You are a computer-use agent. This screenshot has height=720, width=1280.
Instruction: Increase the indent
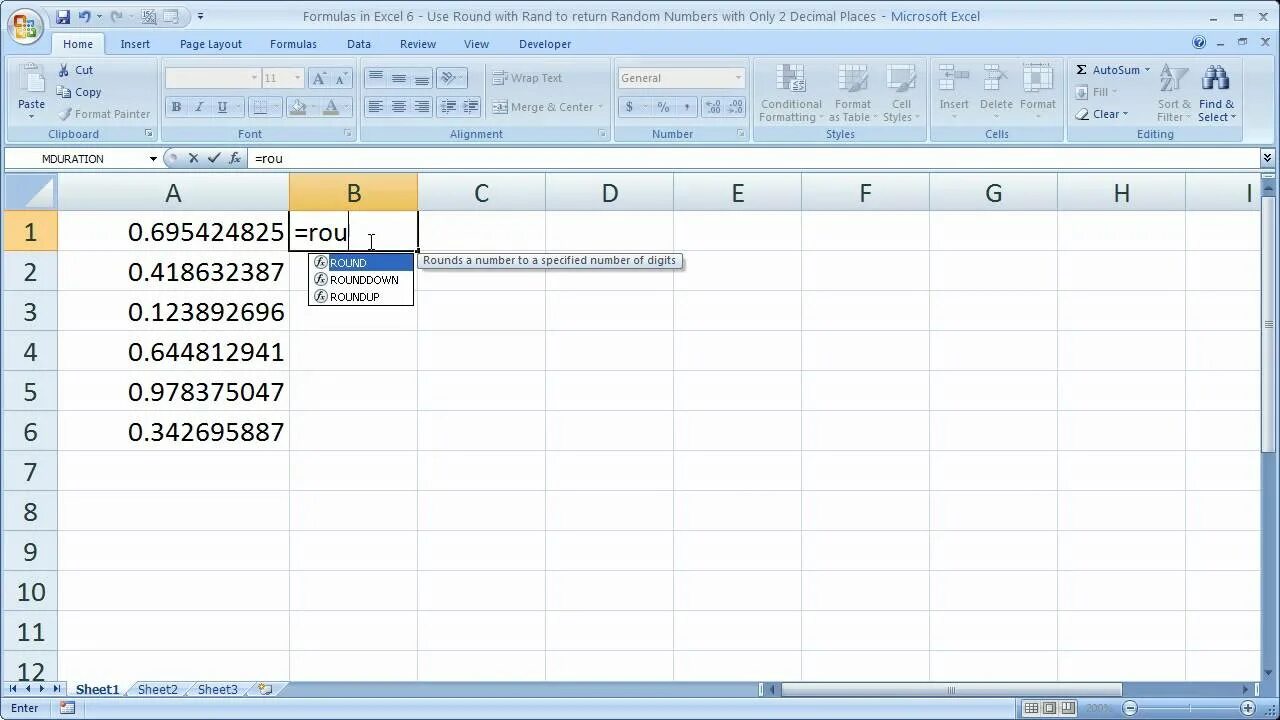(471, 107)
